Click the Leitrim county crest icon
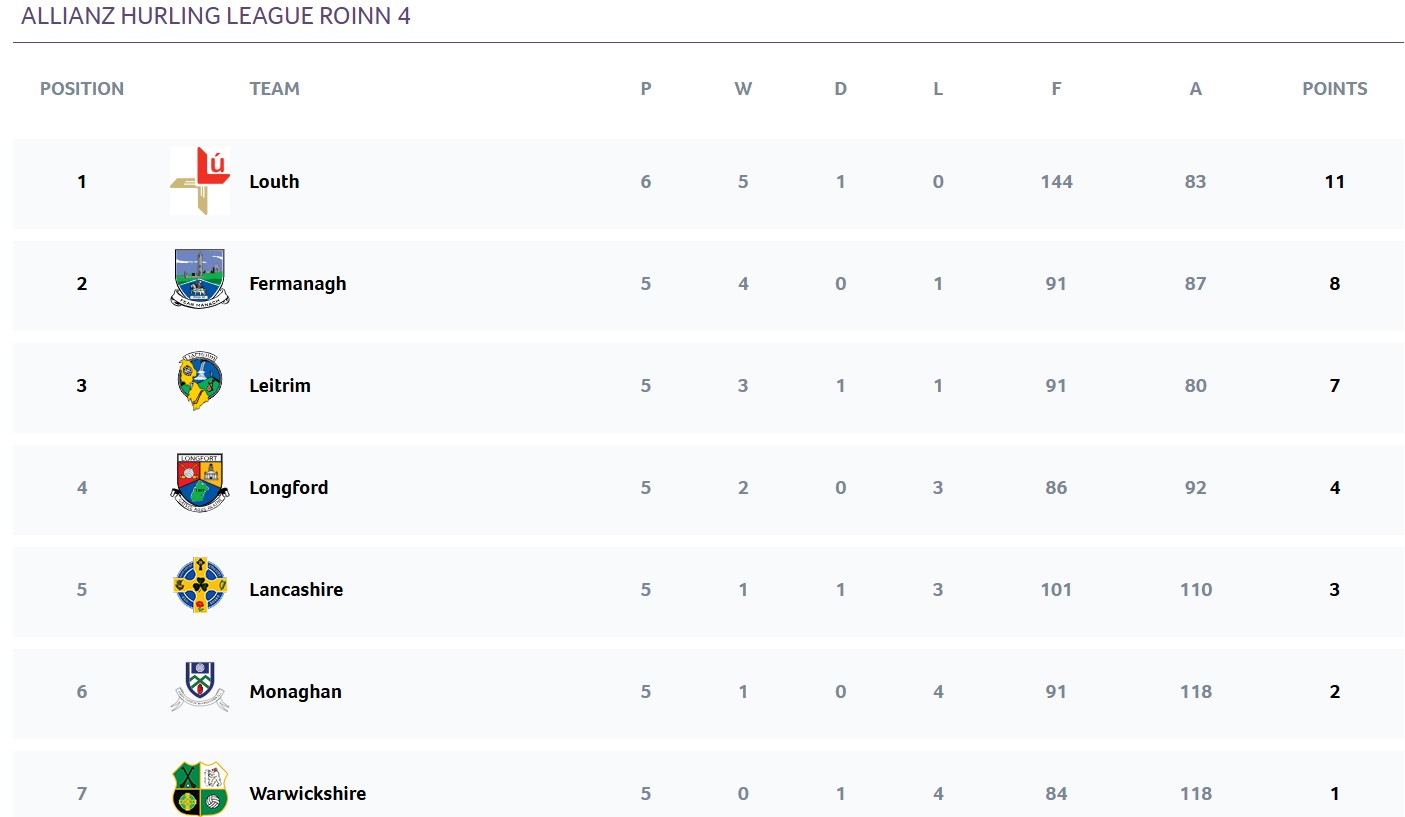 pos(200,381)
